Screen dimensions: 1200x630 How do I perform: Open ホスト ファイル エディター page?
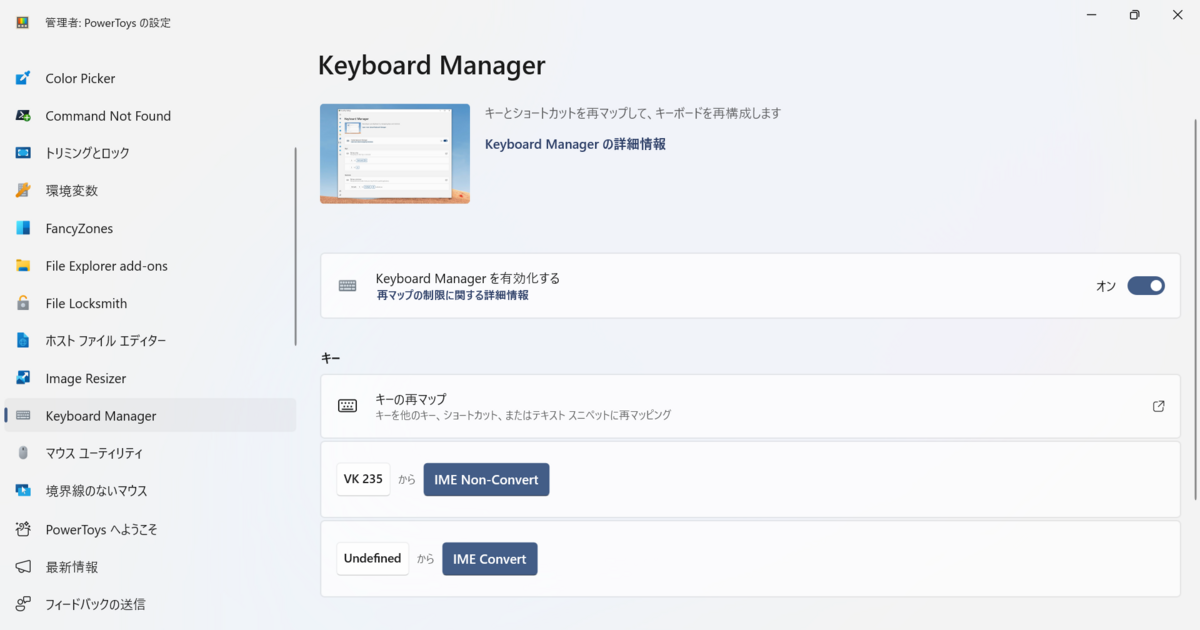pos(150,341)
